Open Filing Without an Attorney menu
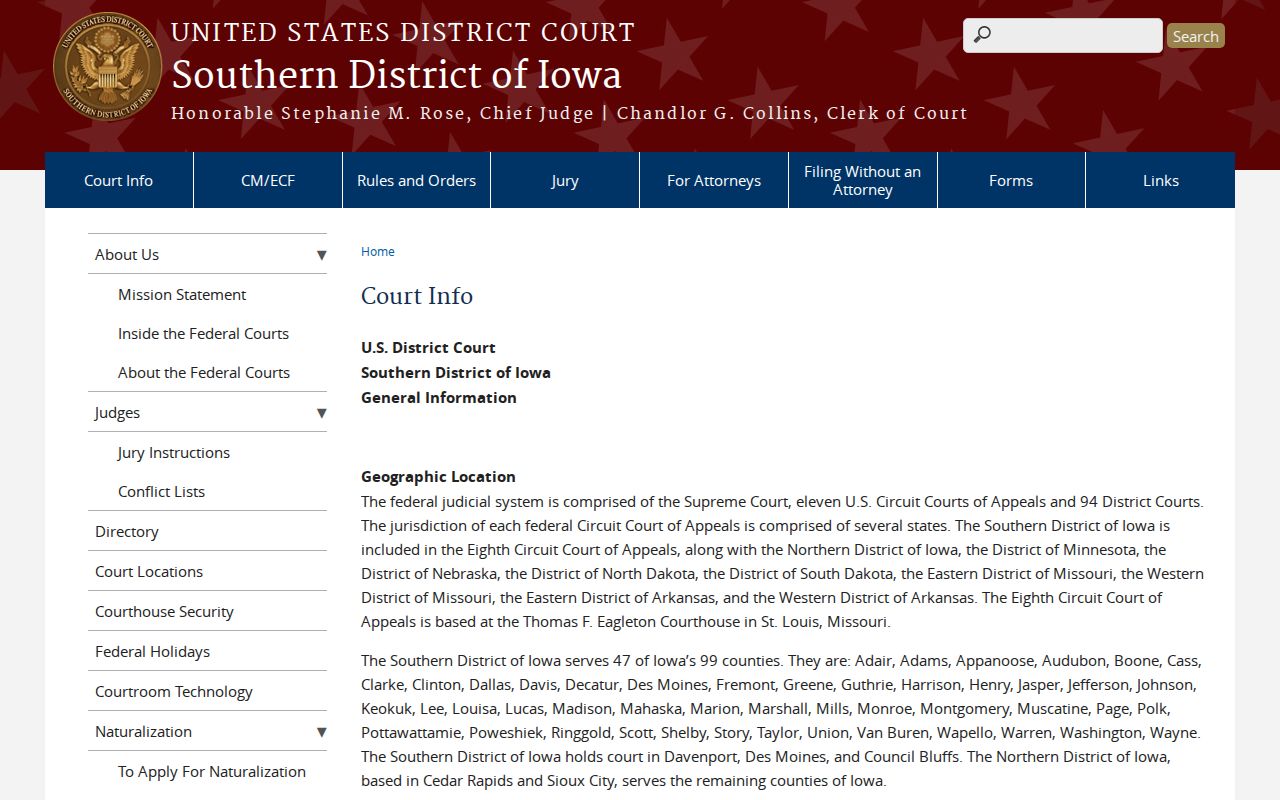Image resolution: width=1280 pixels, height=800 pixels. 863,180
